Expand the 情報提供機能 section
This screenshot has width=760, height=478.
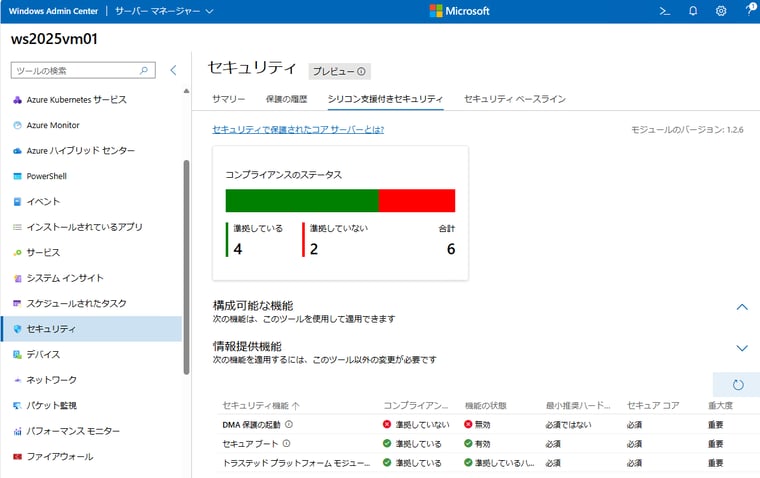(742, 348)
